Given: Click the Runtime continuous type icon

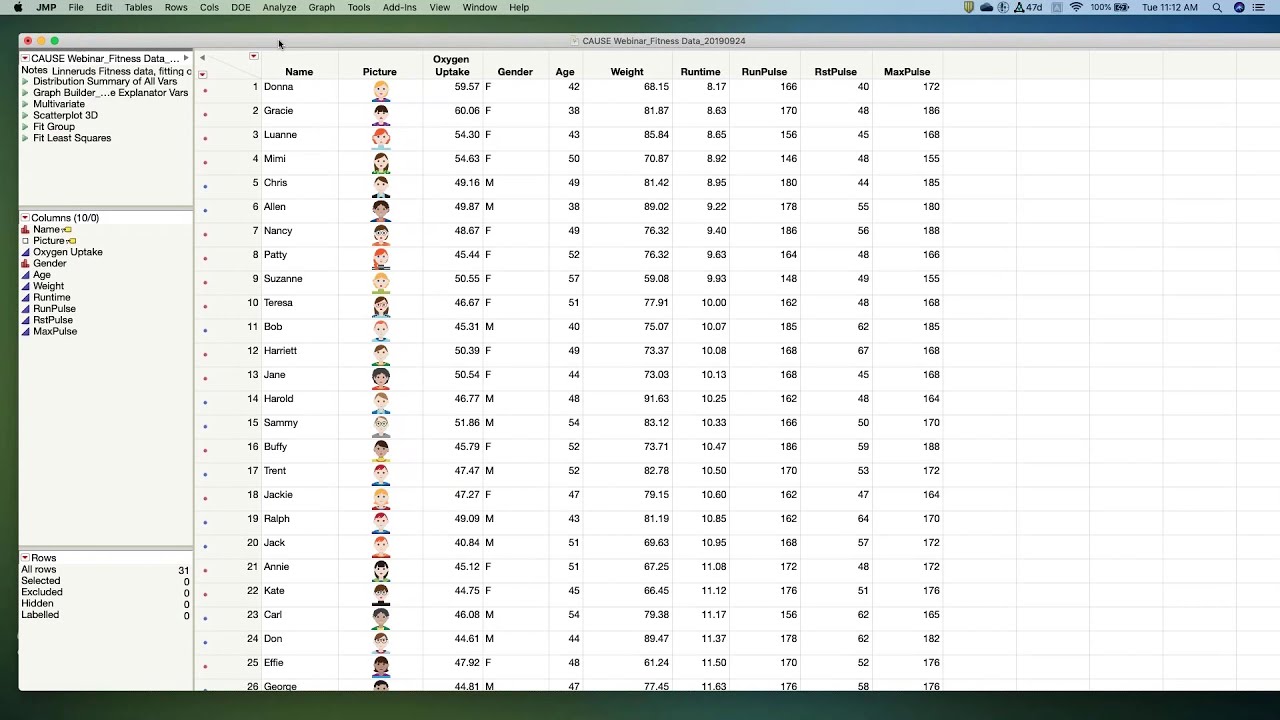Looking at the screenshot, I should pos(26,298).
